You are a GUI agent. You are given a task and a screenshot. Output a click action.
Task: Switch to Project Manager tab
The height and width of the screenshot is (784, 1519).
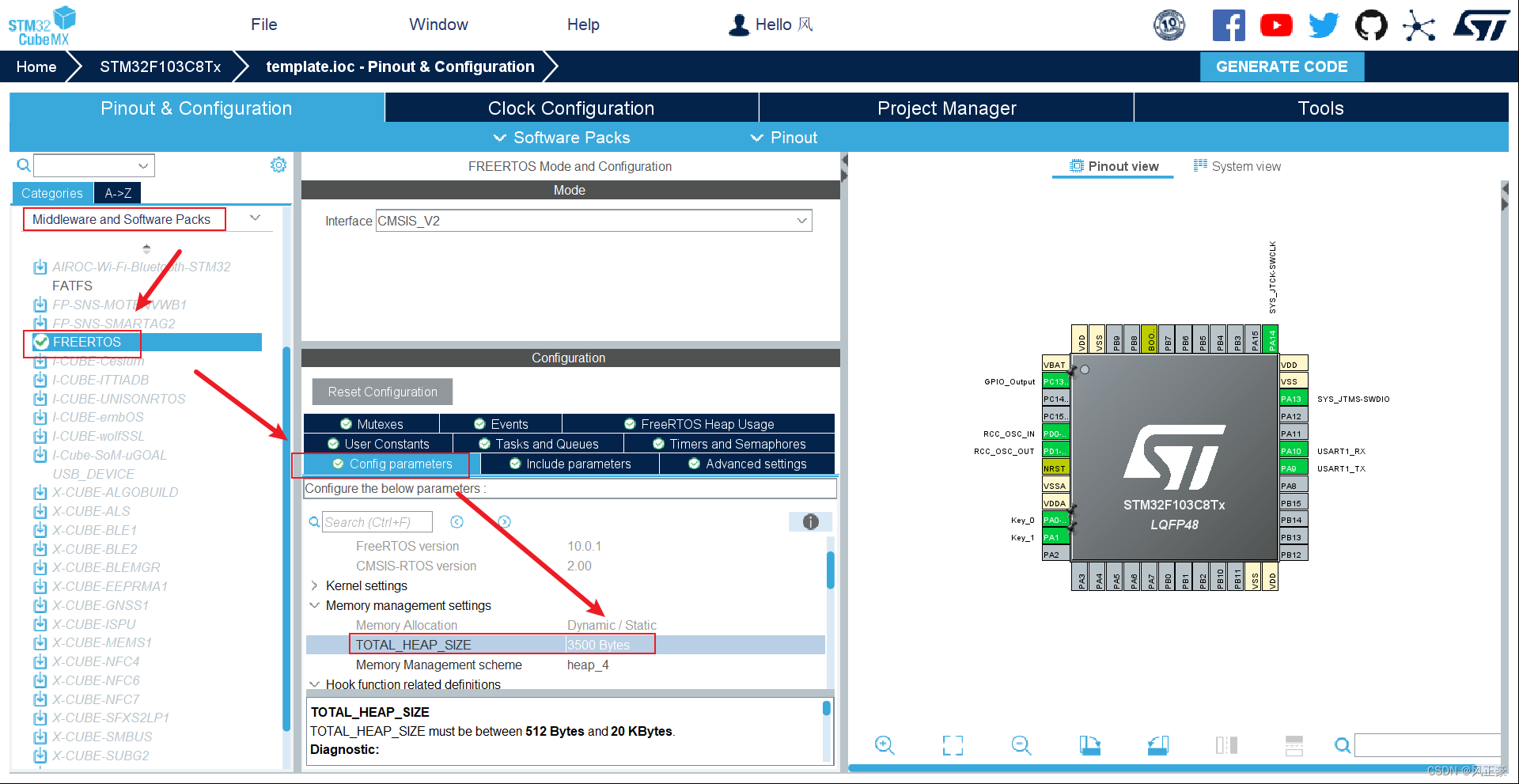(946, 108)
